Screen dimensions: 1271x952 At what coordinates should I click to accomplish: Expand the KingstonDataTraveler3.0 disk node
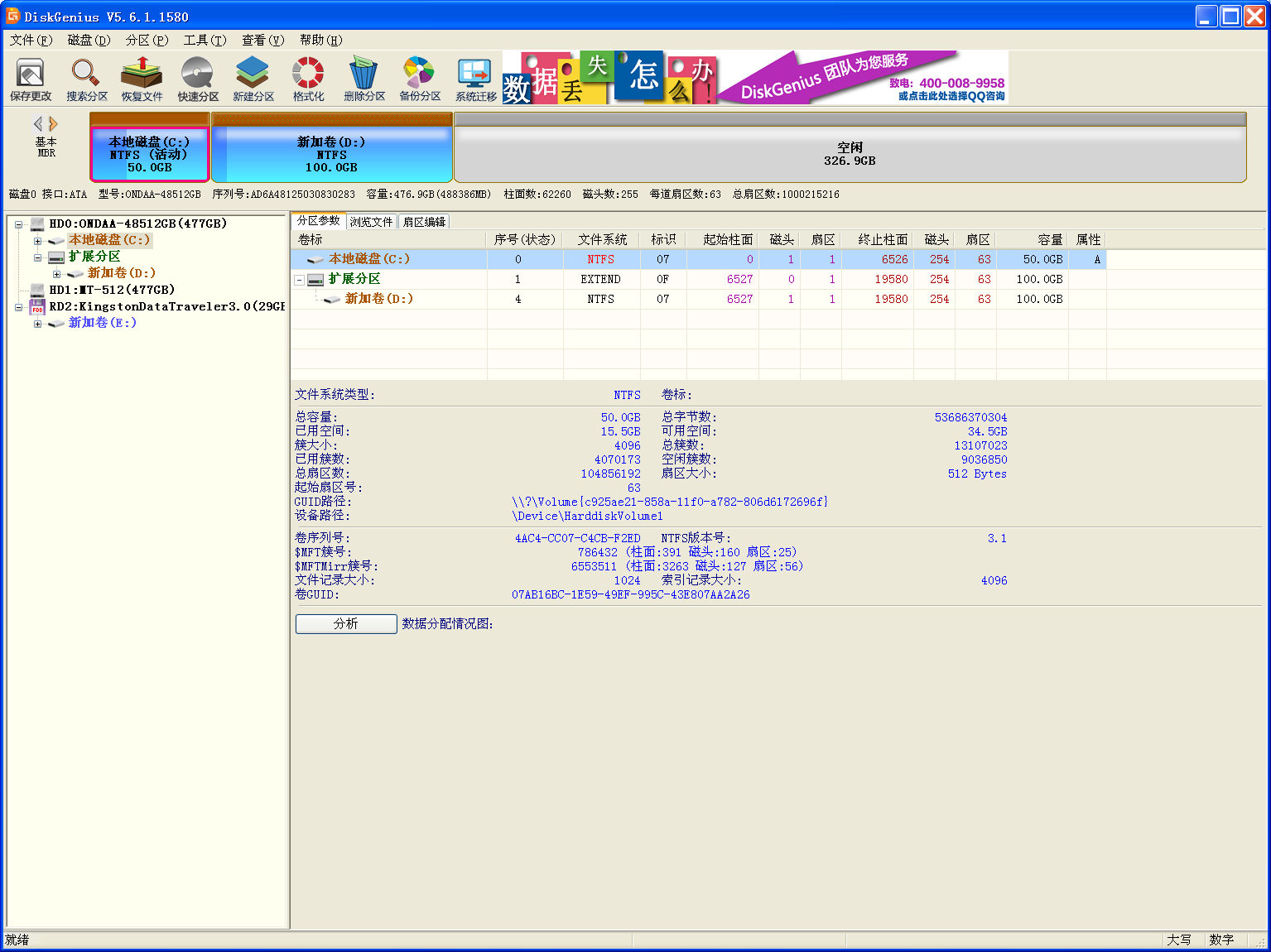point(18,306)
